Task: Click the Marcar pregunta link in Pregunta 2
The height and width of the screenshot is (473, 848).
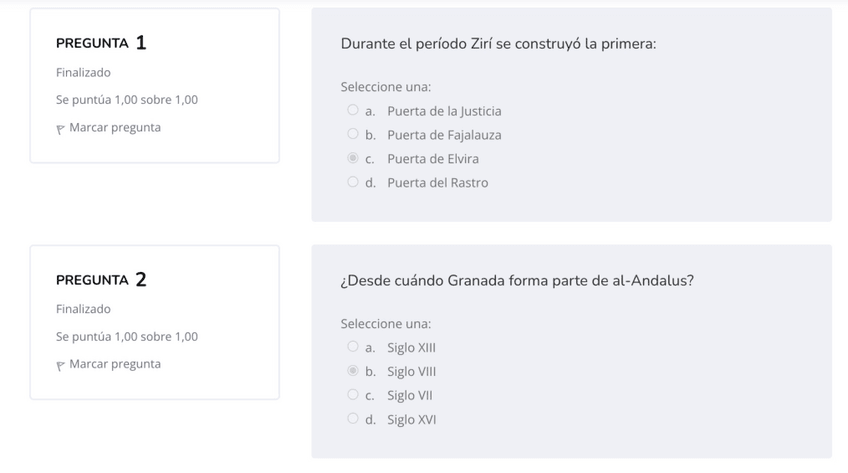Action: click(115, 364)
